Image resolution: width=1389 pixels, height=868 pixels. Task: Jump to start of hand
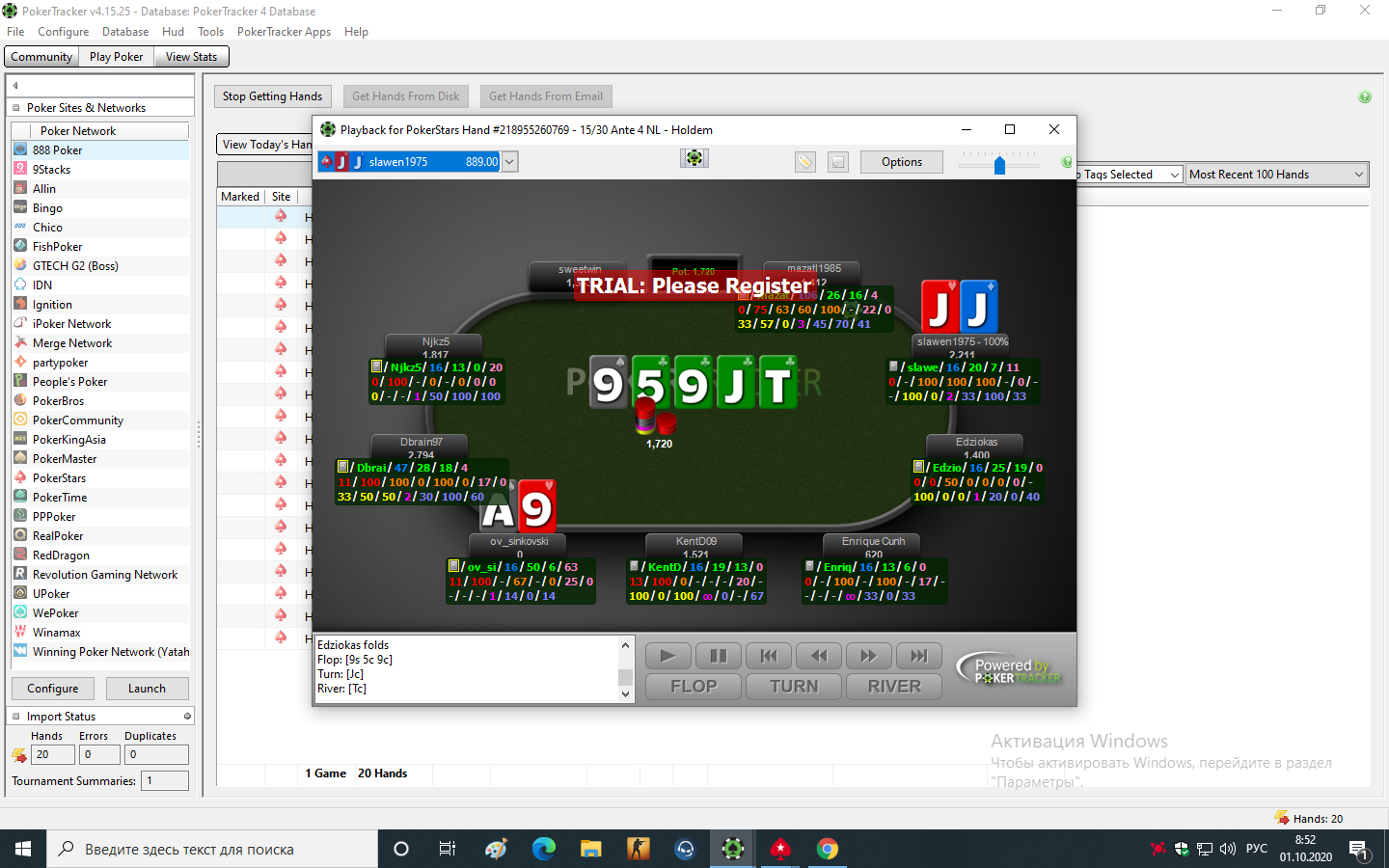[x=769, y=656]
